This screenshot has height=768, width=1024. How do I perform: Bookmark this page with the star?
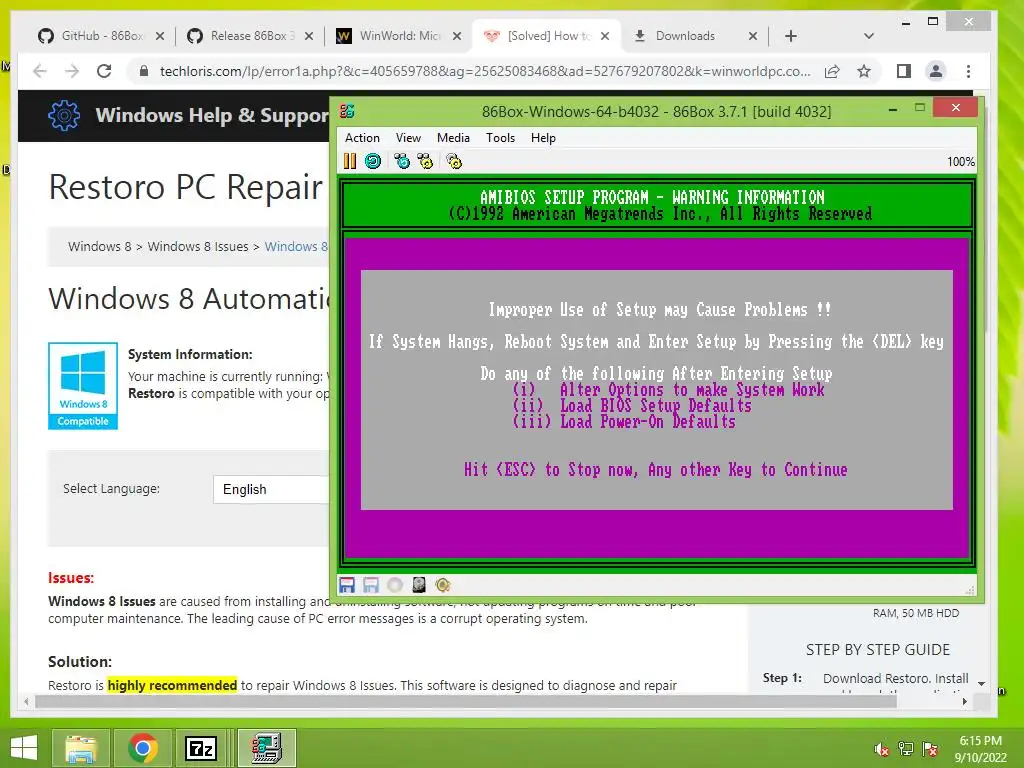point(864,71)
